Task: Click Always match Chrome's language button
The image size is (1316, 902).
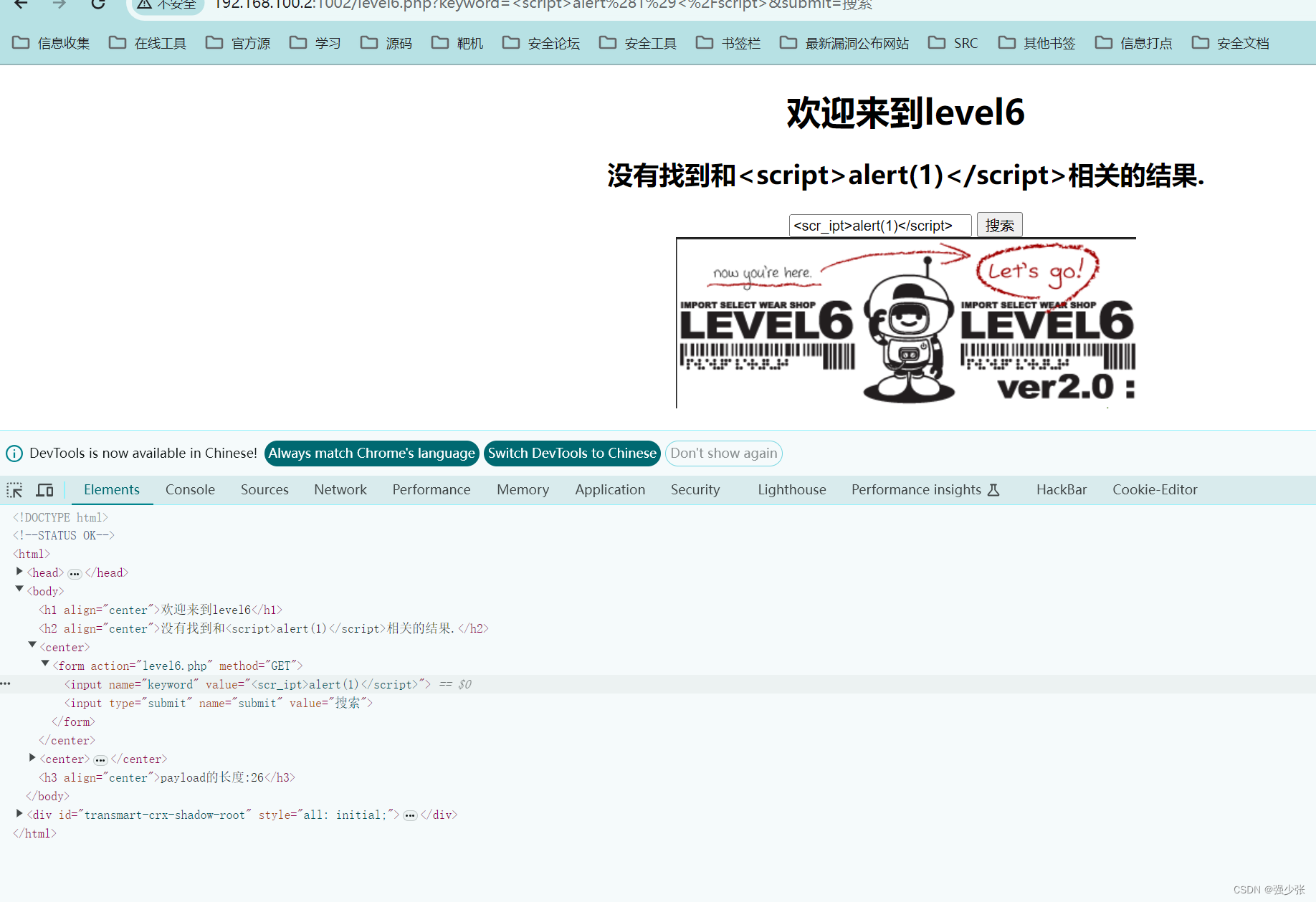Action: pos(372,454)
